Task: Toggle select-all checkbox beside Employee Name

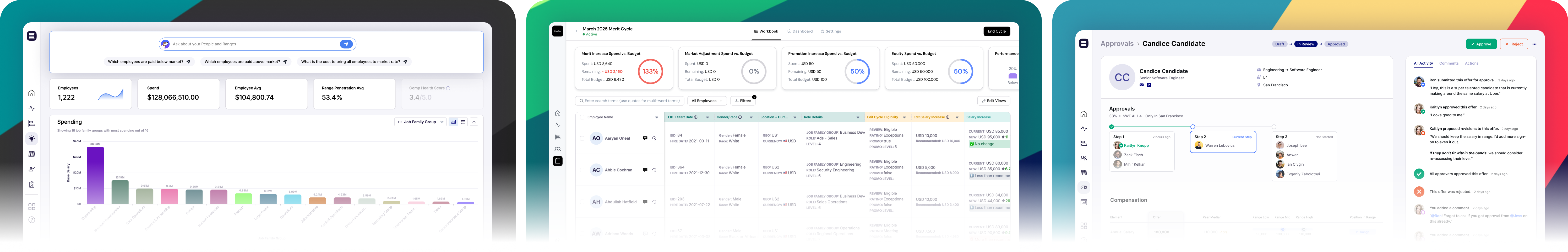Action: tap(582, 117)
